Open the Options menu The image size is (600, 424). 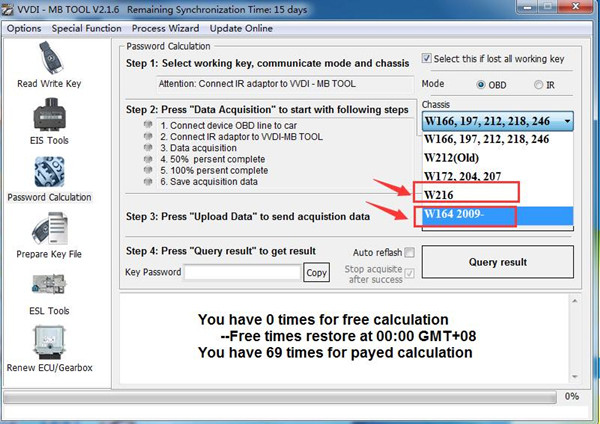click(24, 28)
